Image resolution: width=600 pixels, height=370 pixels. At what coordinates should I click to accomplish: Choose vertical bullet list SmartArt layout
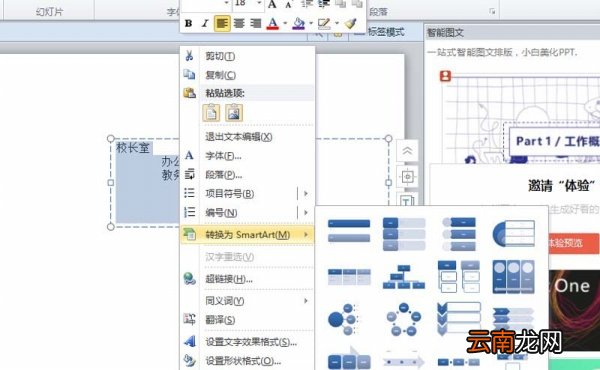tap(349, 230)
